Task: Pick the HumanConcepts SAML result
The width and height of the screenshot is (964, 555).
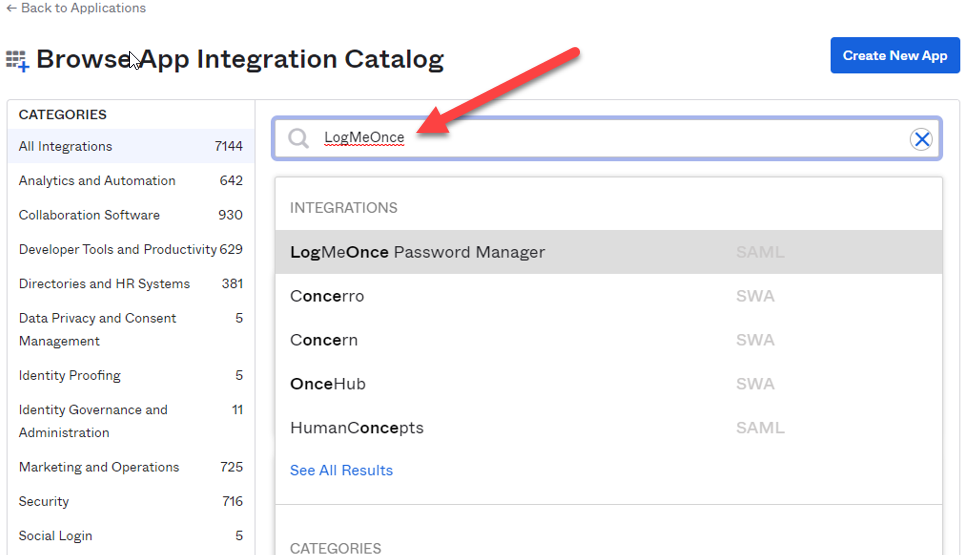Action: coord(608,428)
